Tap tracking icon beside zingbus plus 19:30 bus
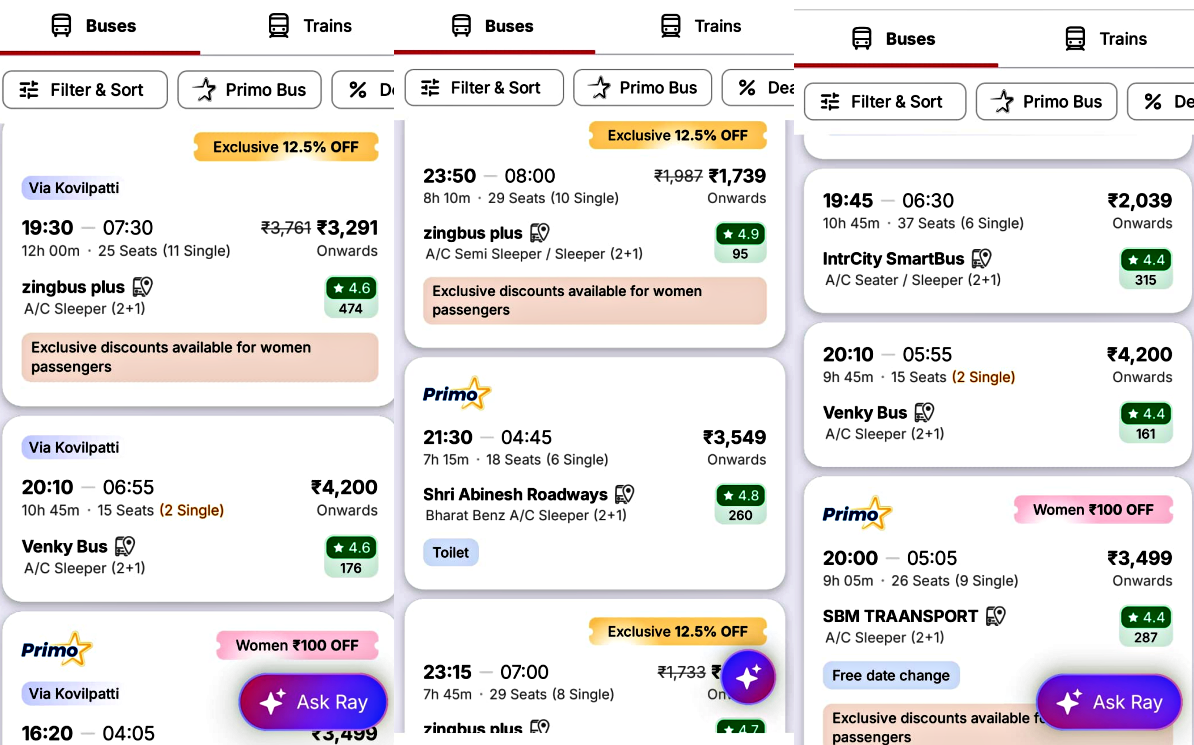The width and height of the screenshot is (1194, 745). coord(142,287)
